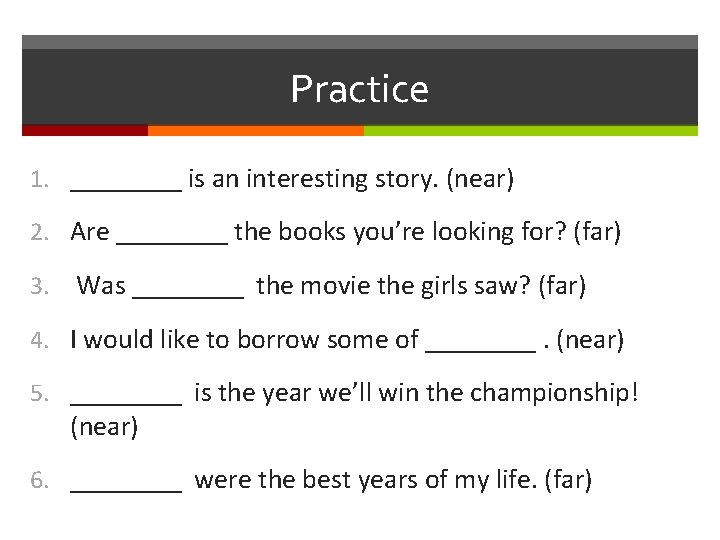
Task: Click the blank after 'some of'
Action: [481, 342]
